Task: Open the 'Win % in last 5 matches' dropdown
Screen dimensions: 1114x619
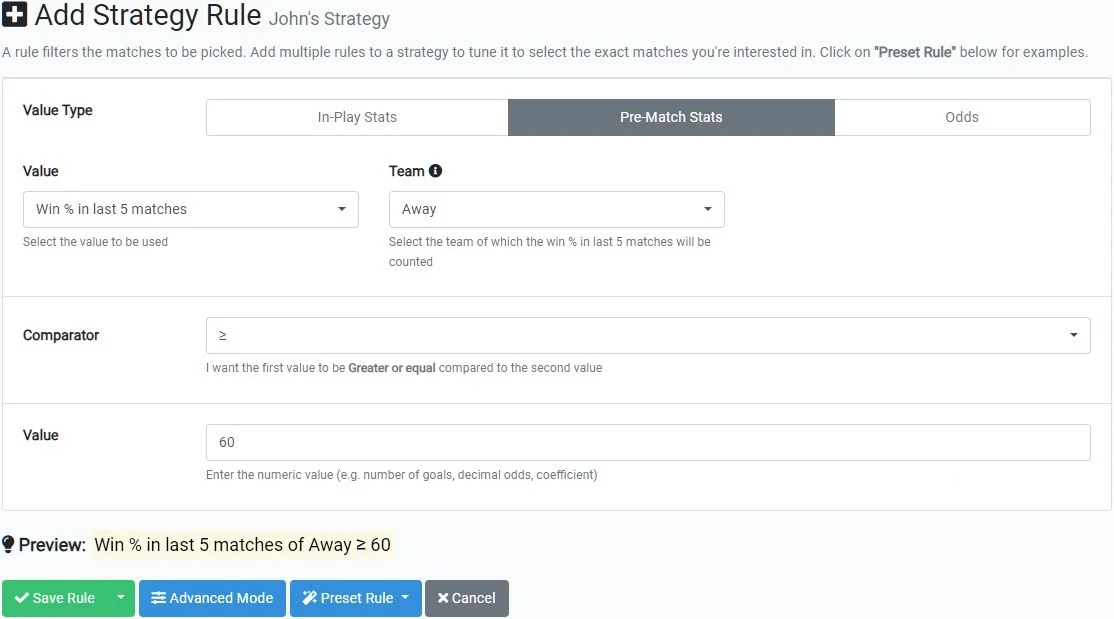Action: (190, 209)
